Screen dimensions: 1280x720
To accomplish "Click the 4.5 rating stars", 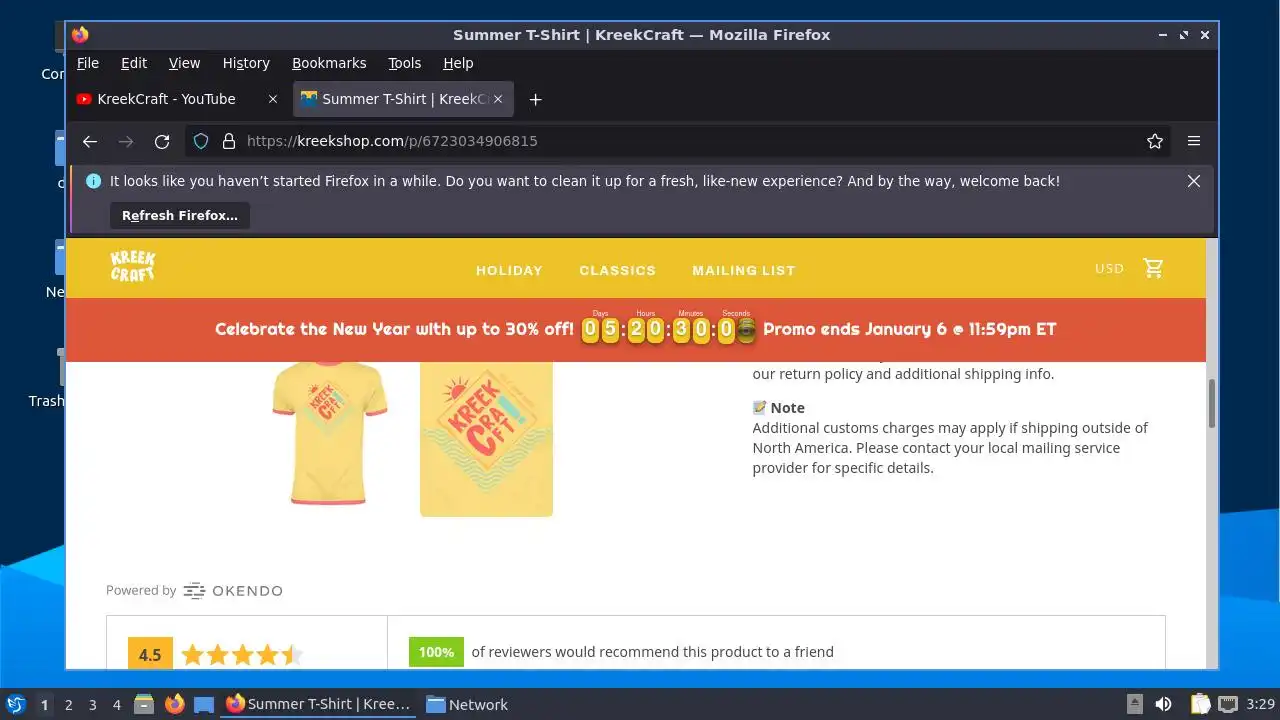I will [242, 656].
